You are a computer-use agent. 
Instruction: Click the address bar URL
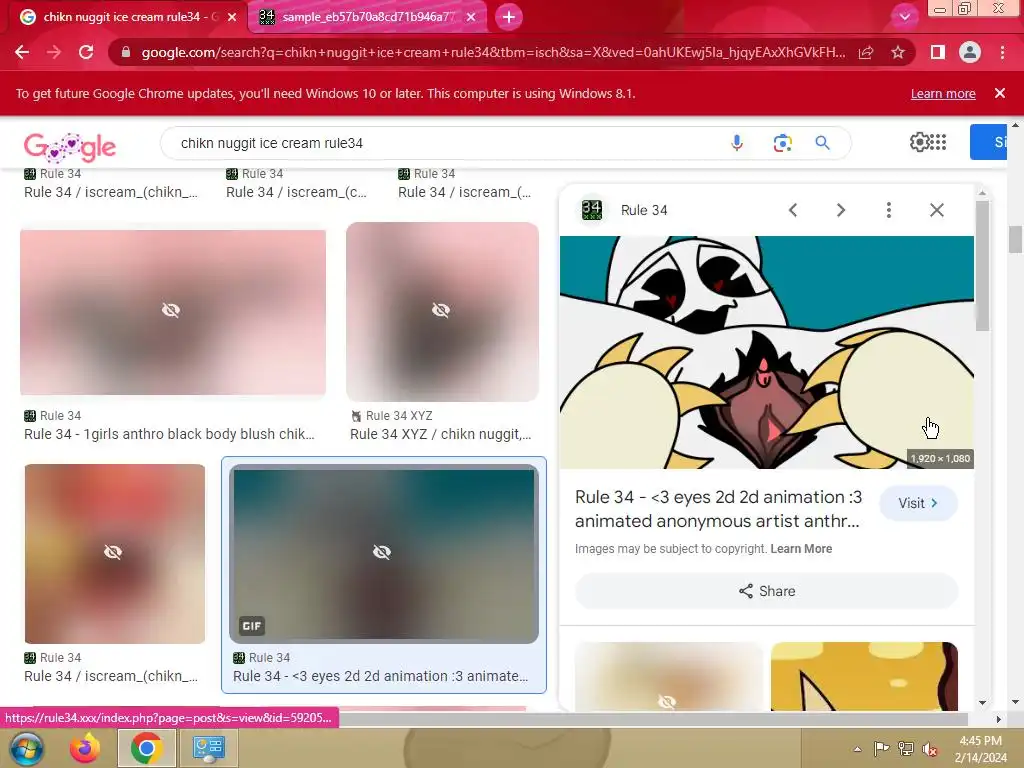pyautogui.click(x=493, y=52)
